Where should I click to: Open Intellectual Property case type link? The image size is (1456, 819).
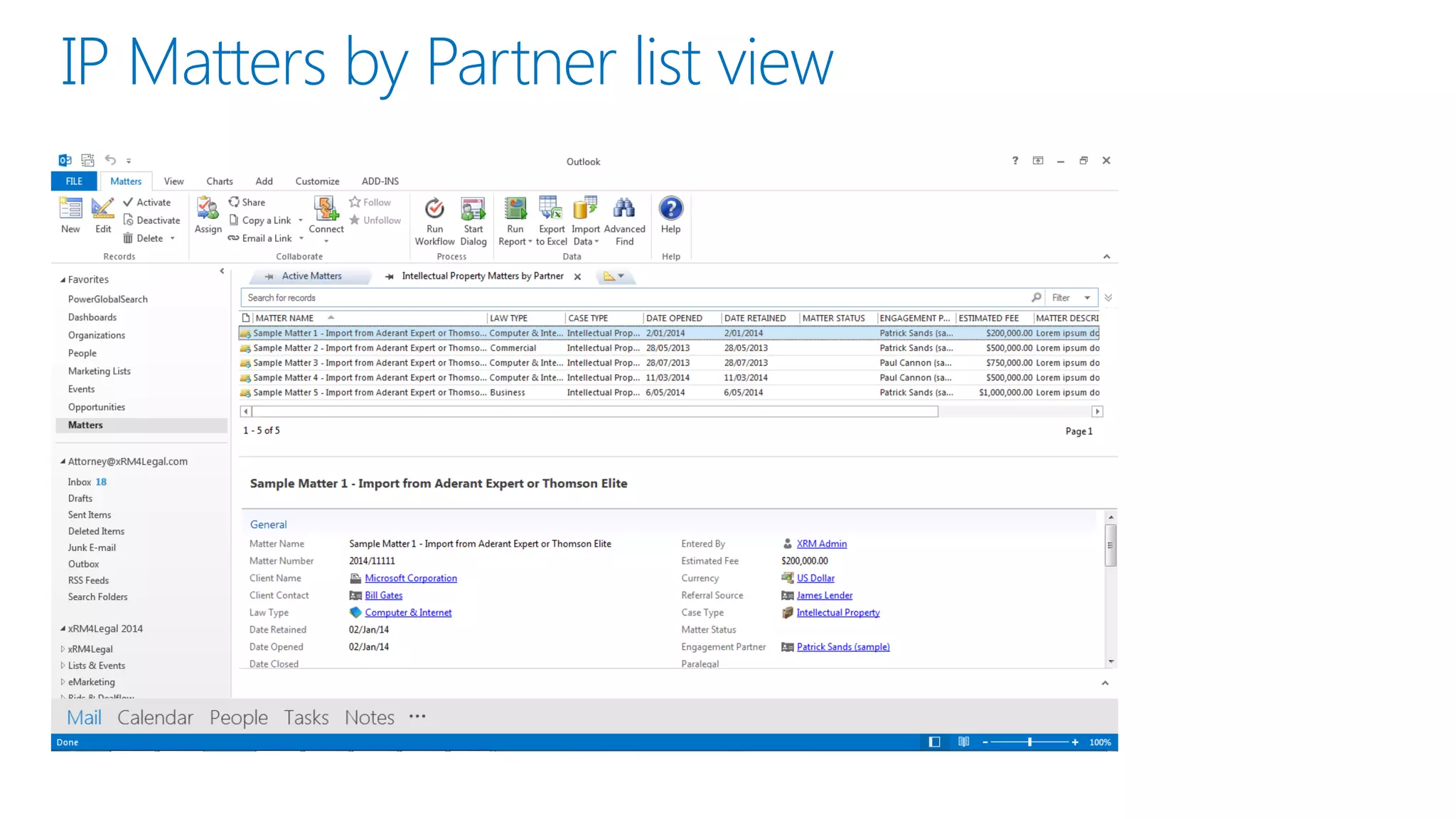click(x=837, y=613)
